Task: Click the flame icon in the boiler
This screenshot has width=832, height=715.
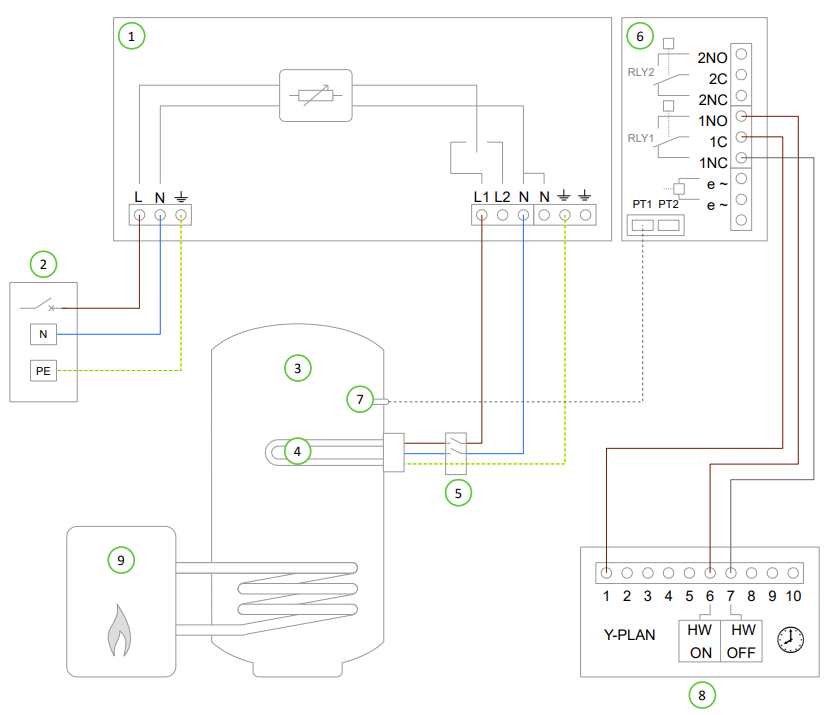Action: (x=119, y=630)
